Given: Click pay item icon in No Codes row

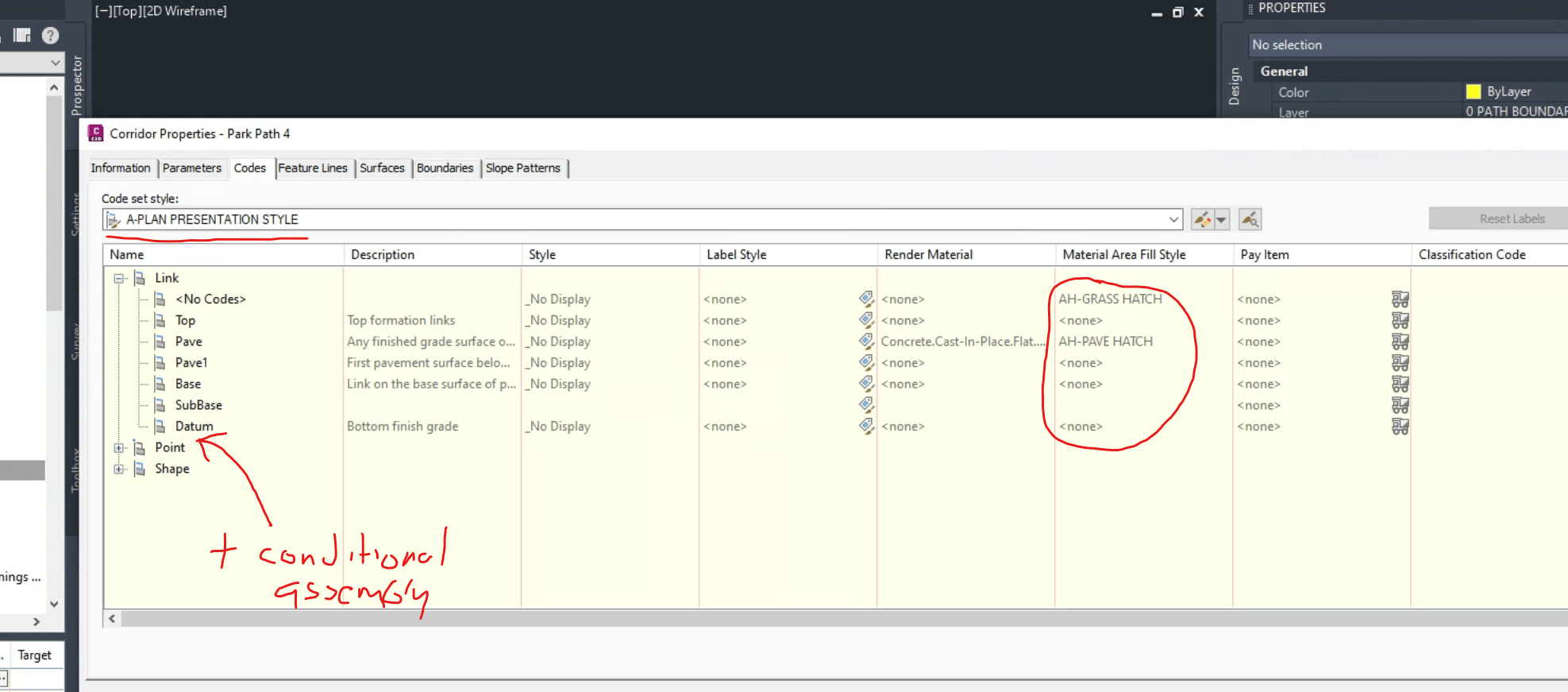Looking at the screenshot, I should pos(1400,300).
